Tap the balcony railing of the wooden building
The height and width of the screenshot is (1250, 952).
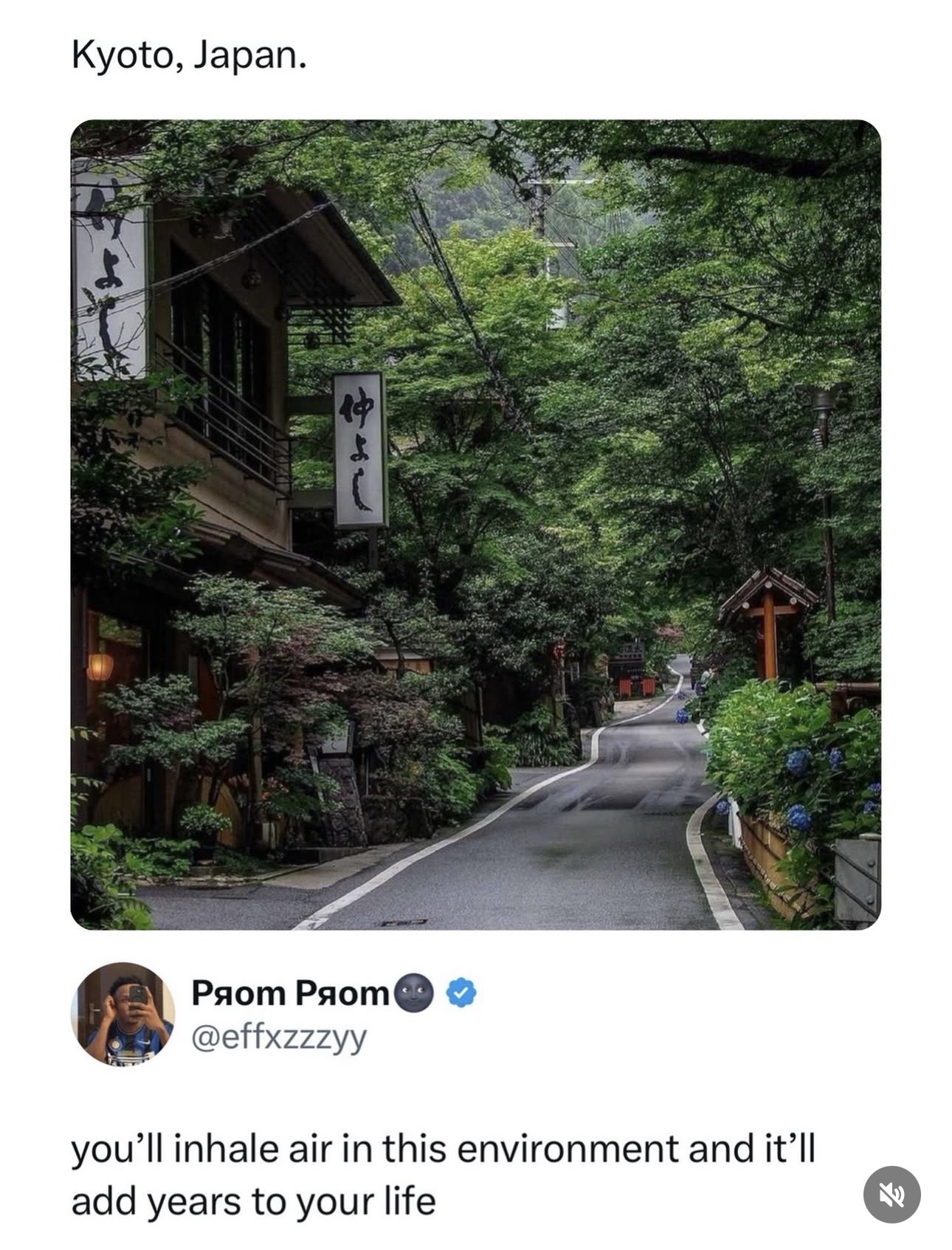[221, 417]
